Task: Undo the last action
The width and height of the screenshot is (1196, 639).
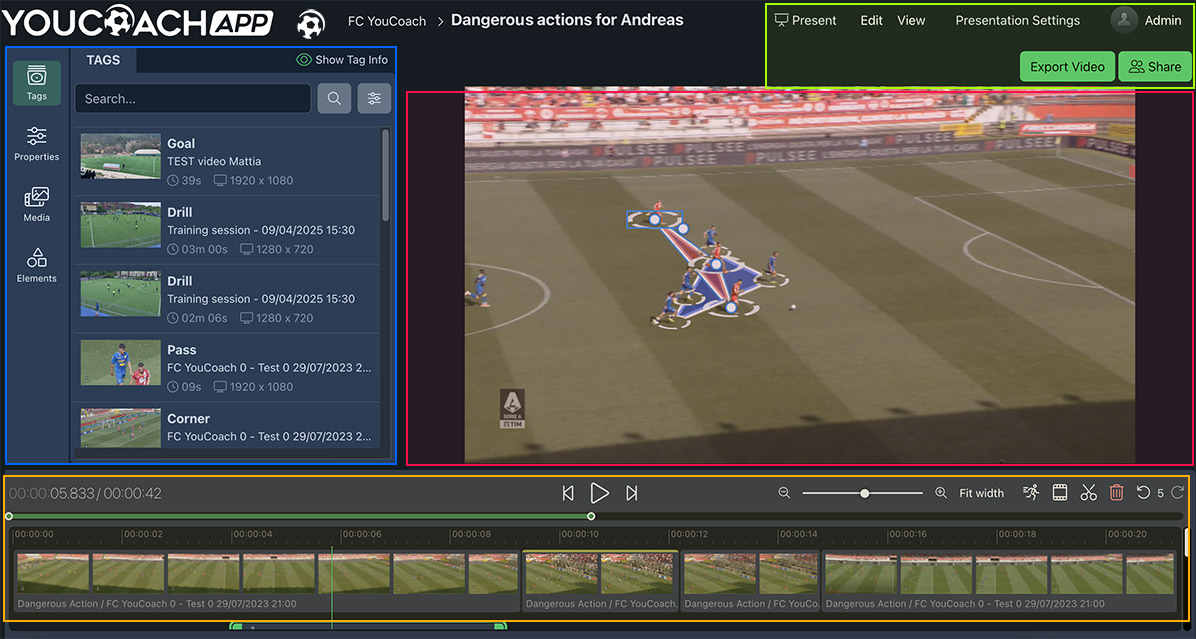Action: click(1143, 493)
